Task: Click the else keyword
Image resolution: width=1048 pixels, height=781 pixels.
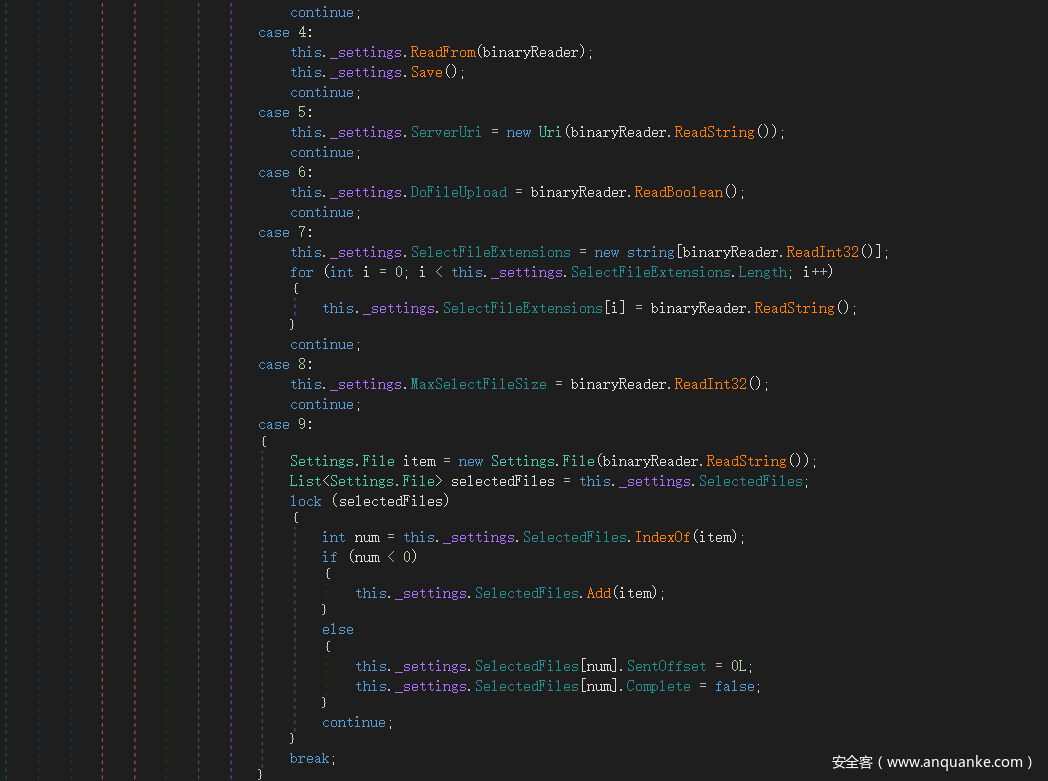Action: (x=338, y=629)
